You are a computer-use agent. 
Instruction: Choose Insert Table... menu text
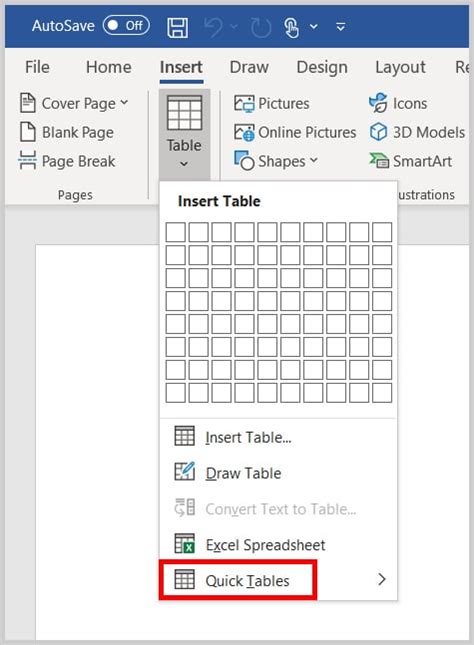pos(248,437)
